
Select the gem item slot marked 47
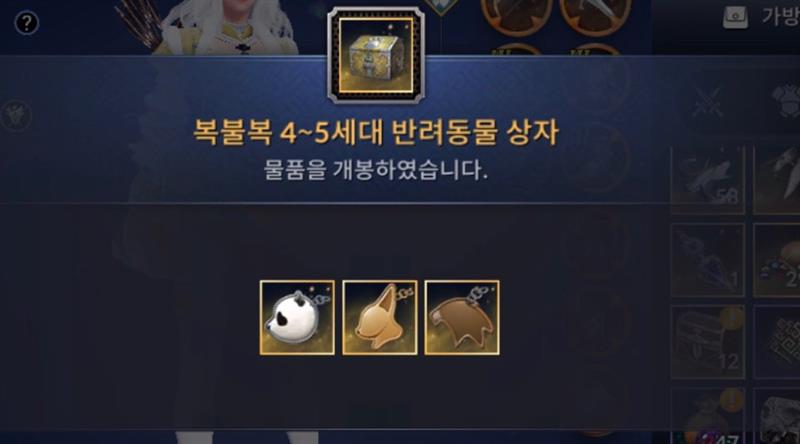pyautogui.click(x=708, y=416)
